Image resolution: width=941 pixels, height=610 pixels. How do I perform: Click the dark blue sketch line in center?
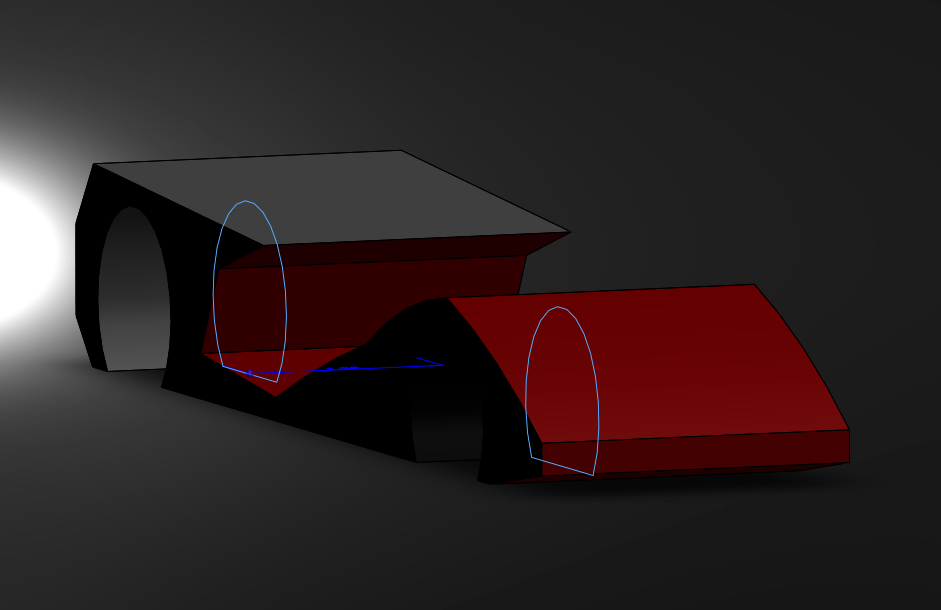point(340,368)
